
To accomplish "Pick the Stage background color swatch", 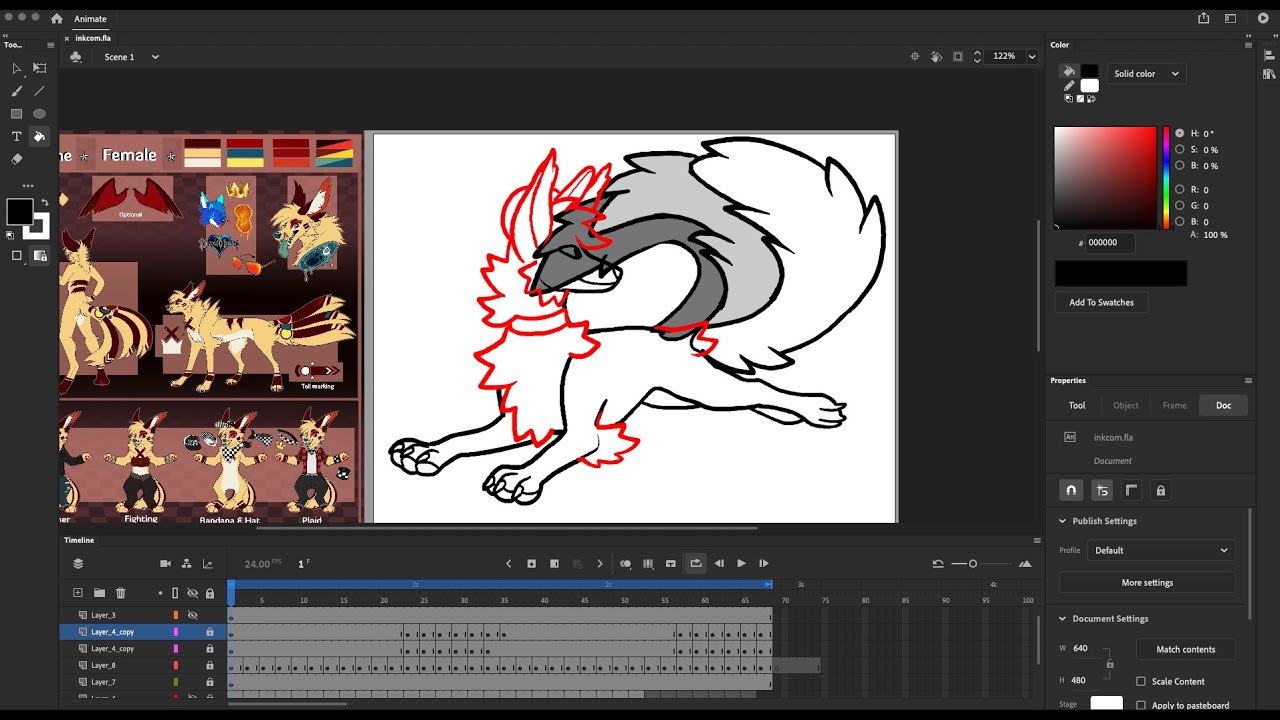I will (x=1106, y=705).
